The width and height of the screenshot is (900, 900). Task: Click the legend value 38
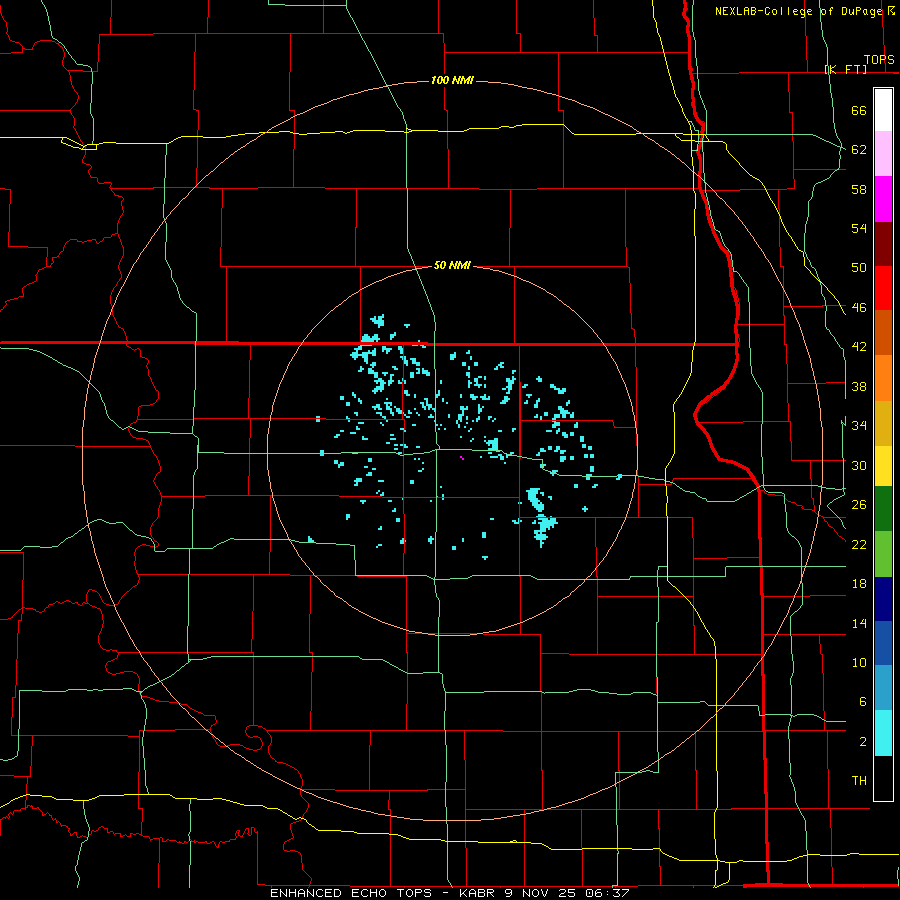[x=859, y=386]
